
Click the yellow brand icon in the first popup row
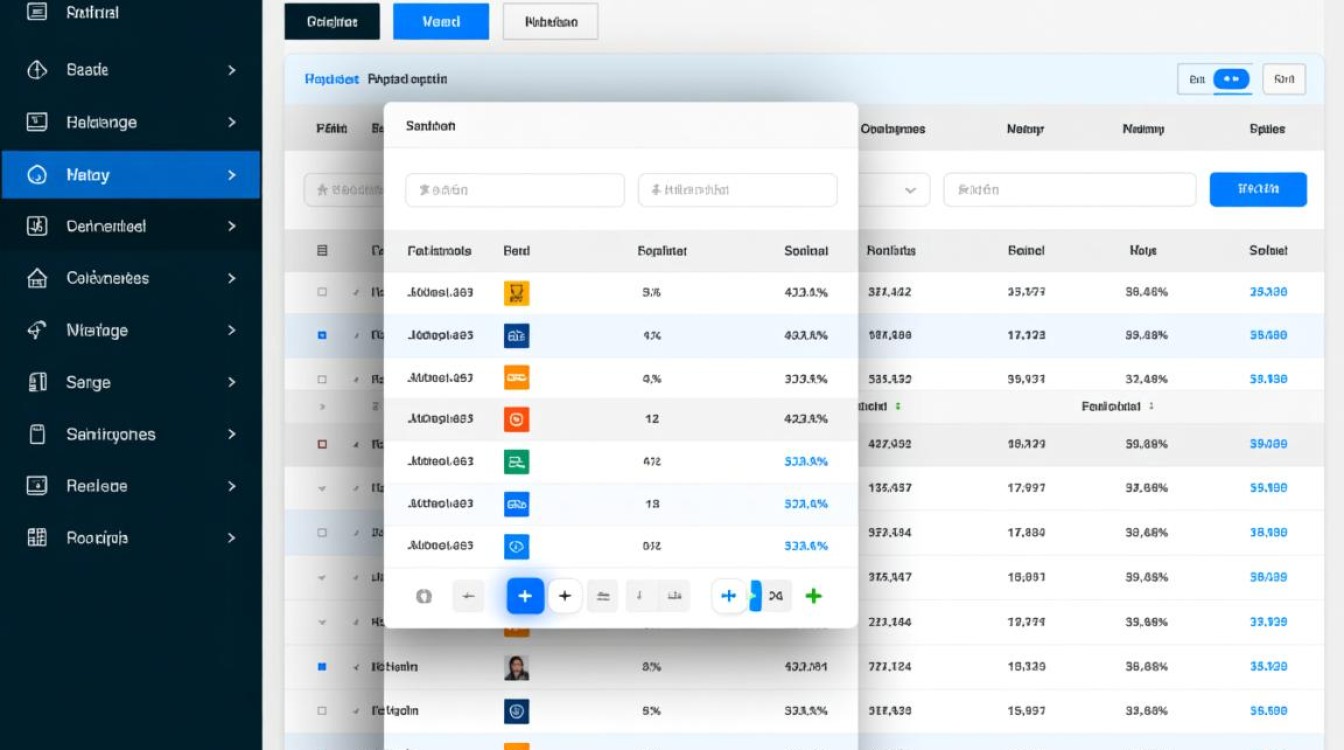[x=517, y=293]
